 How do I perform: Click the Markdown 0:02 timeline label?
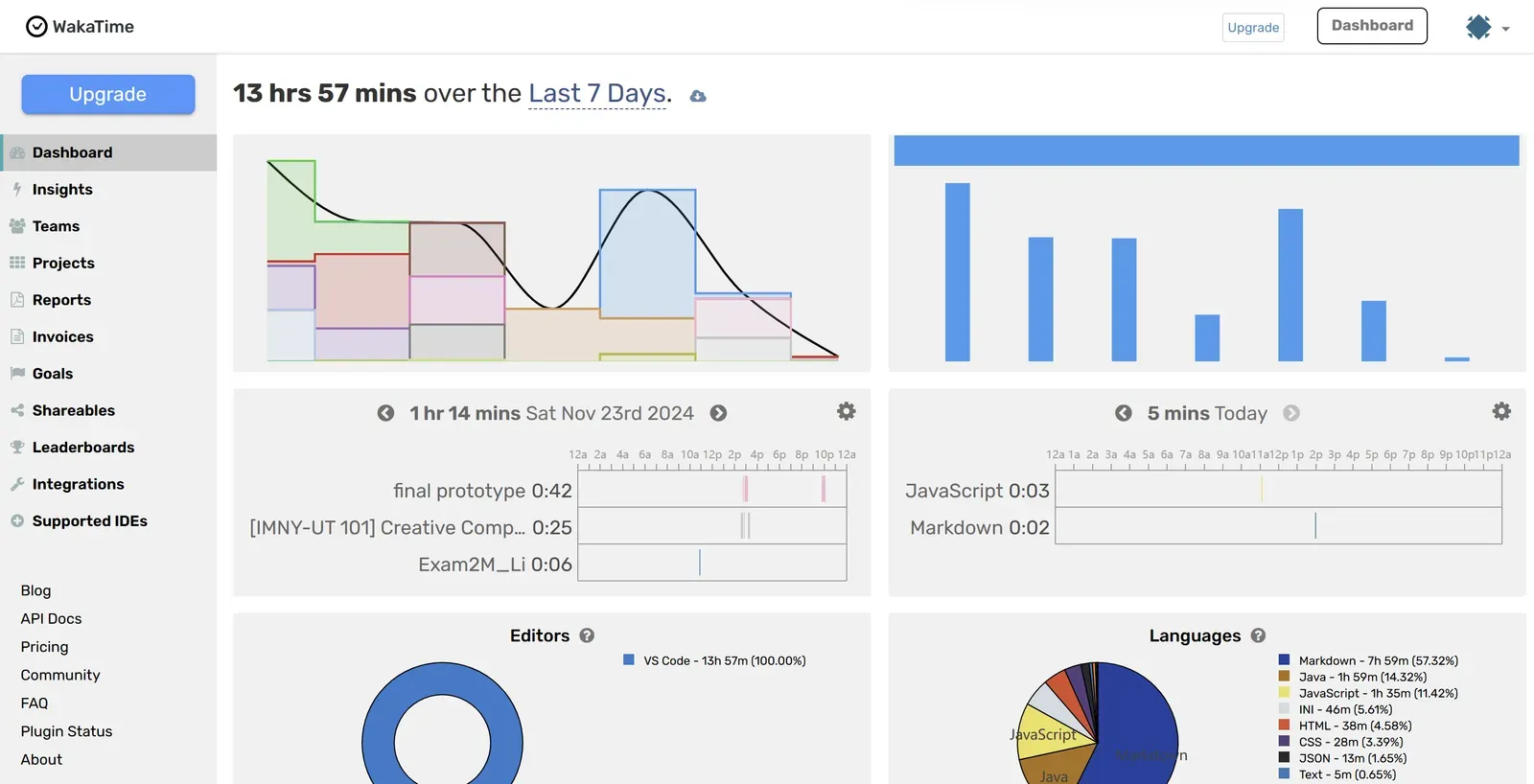click(x=980, y=528)
